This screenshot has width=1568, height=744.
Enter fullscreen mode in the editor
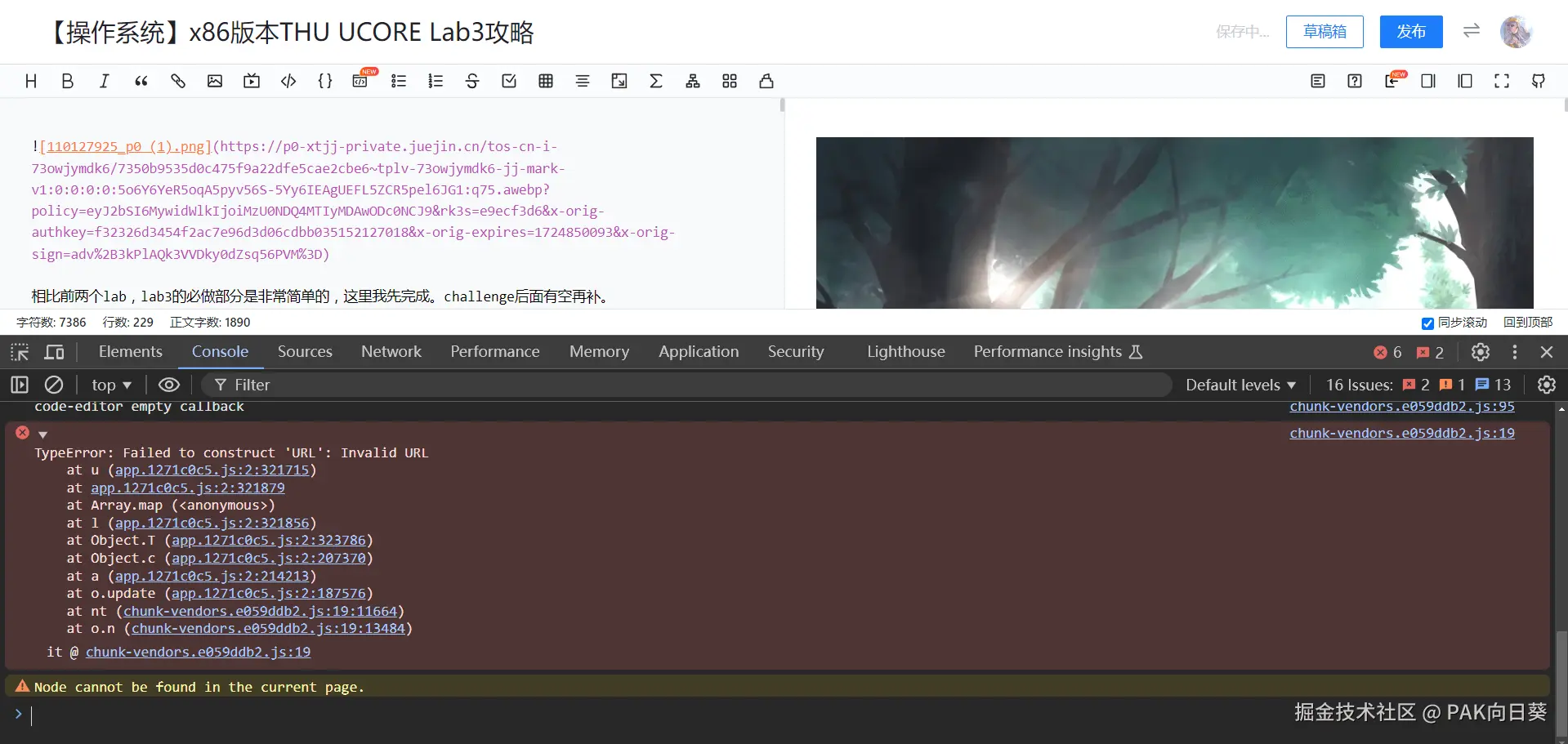1502,81
